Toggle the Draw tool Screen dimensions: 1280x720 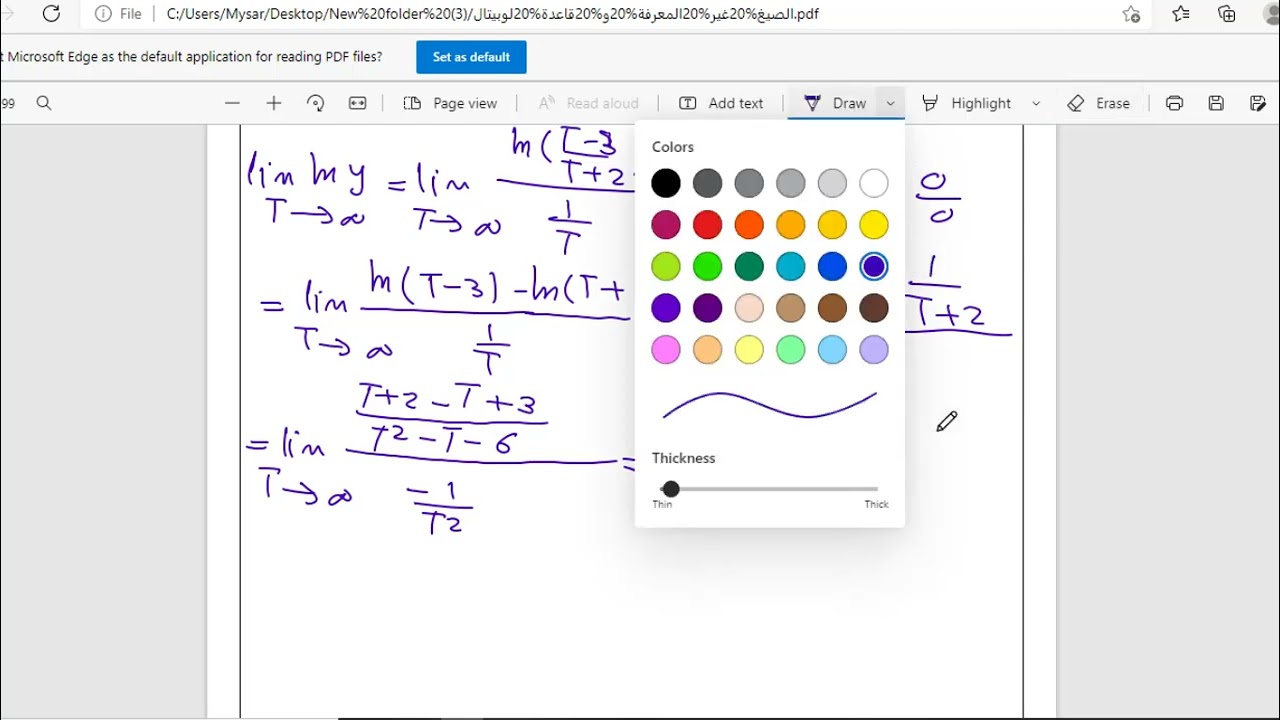pyautogui.click(x=835, y=103)
